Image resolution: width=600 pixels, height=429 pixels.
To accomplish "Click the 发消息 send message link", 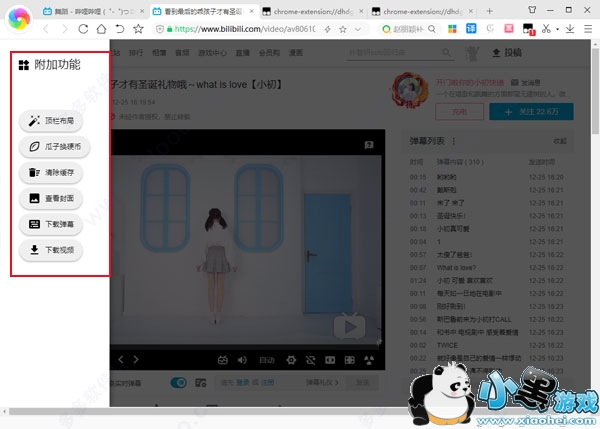I will pos(525,82).
